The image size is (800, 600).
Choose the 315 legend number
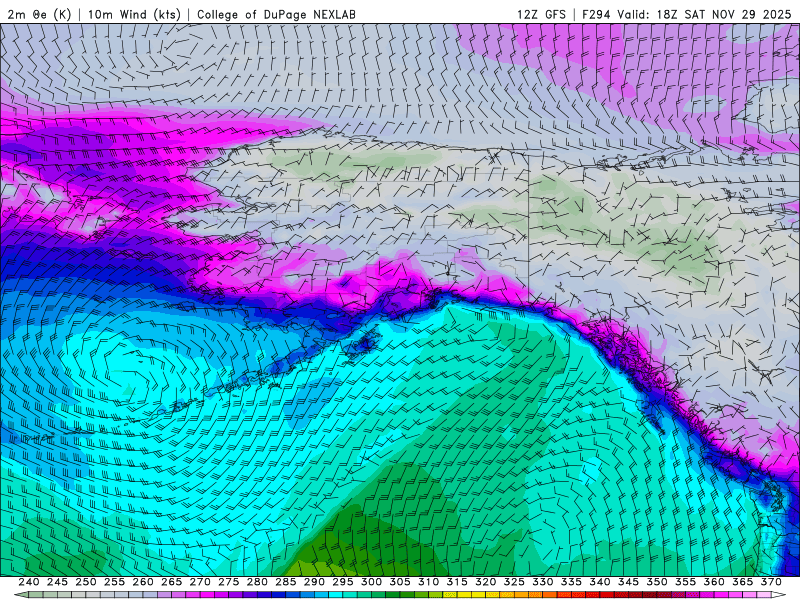coord(457,582)
